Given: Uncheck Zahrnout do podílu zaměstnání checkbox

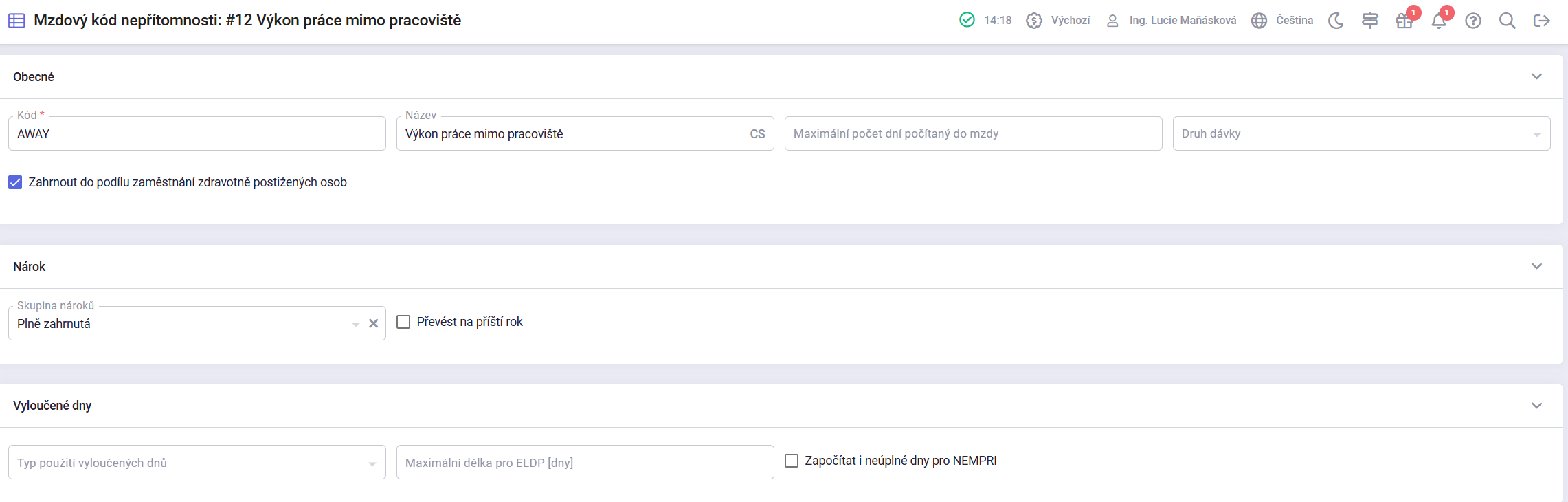Looking at the screenshot, I should (x=15, y=182).
